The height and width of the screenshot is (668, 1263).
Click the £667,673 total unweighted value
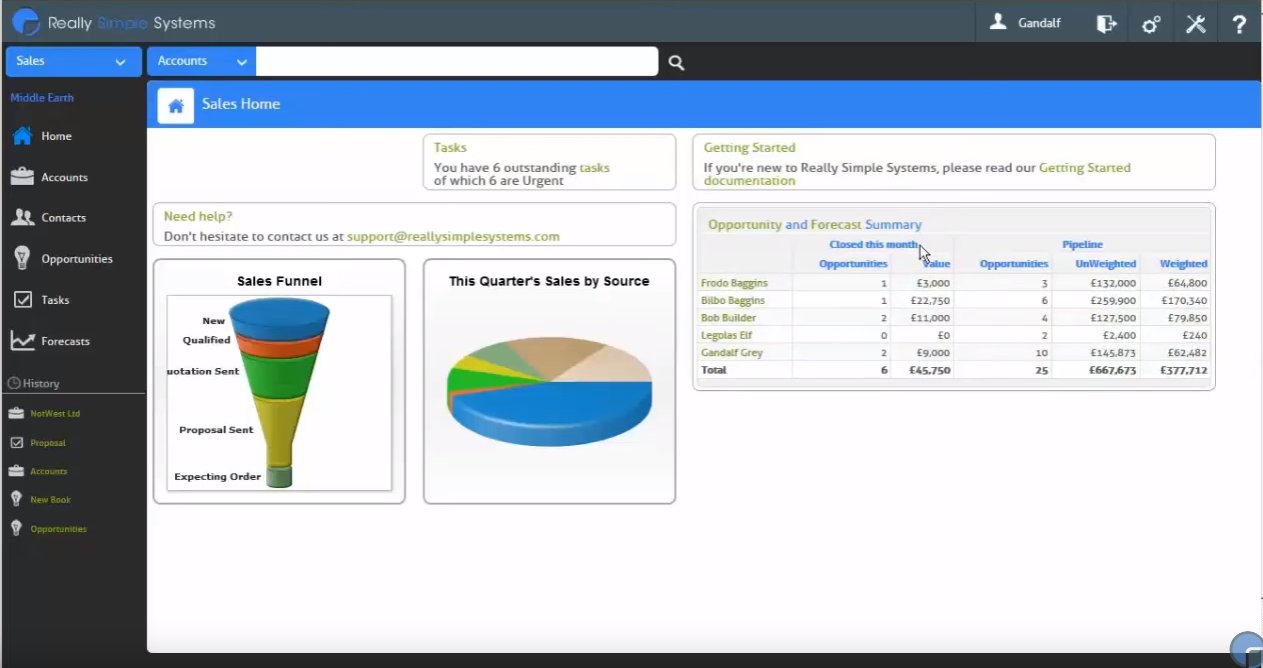tap(1111, 370)
